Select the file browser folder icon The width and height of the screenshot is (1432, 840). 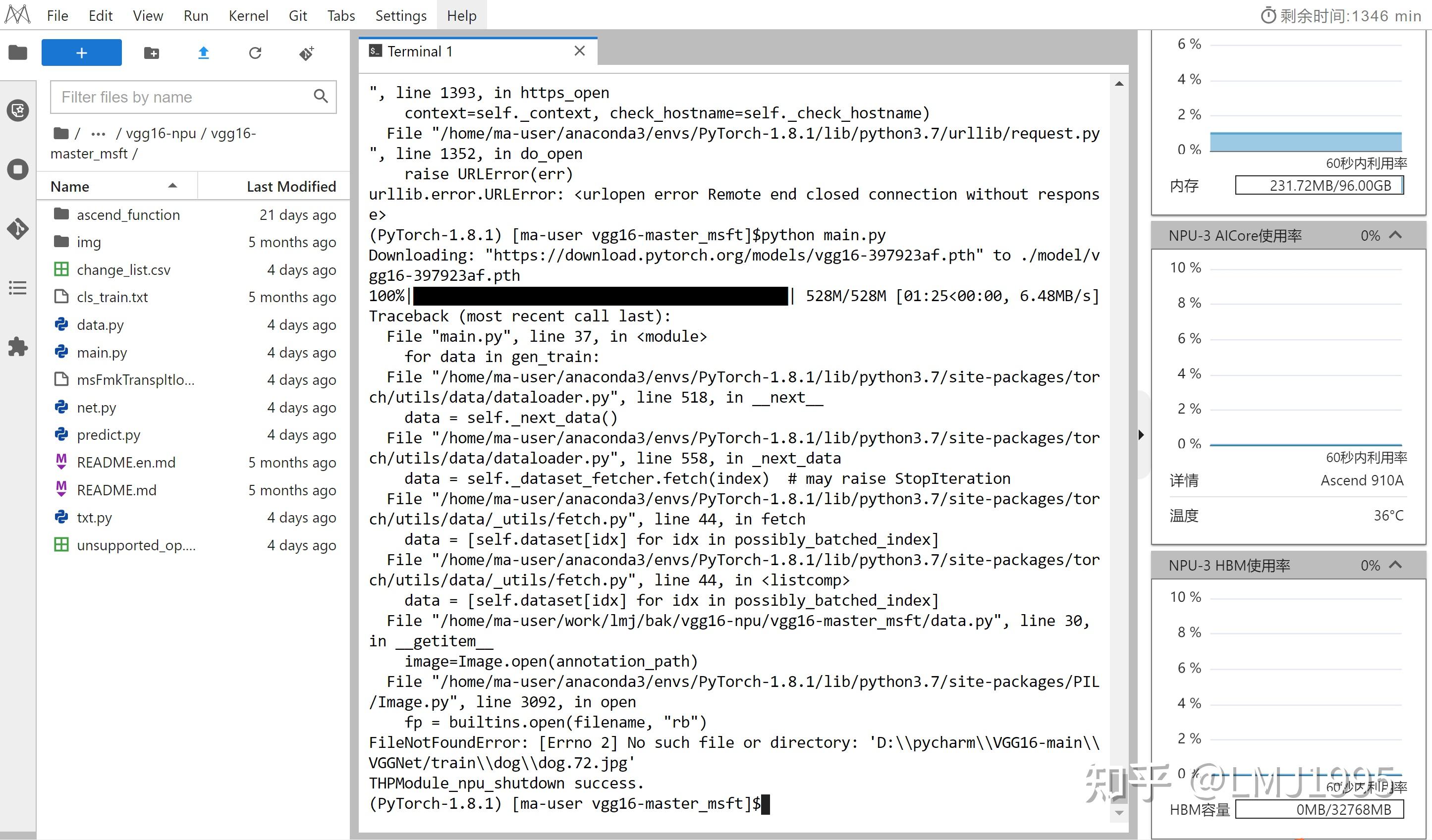click(x=18, y=52)
